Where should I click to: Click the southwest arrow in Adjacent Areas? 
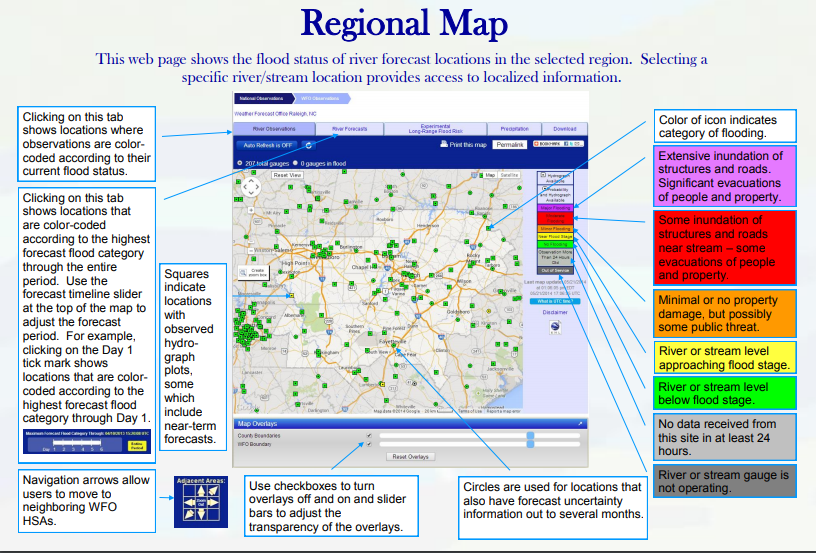pyautogui.click(x=189, y=515)
